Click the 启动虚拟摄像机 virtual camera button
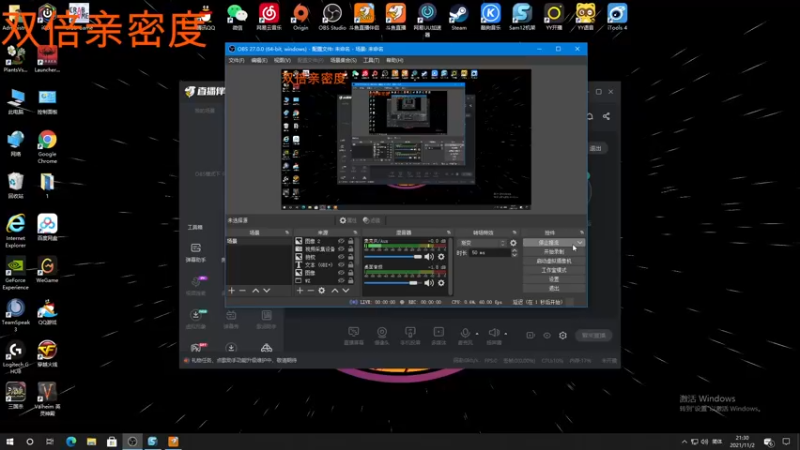 tap(554, 261)
